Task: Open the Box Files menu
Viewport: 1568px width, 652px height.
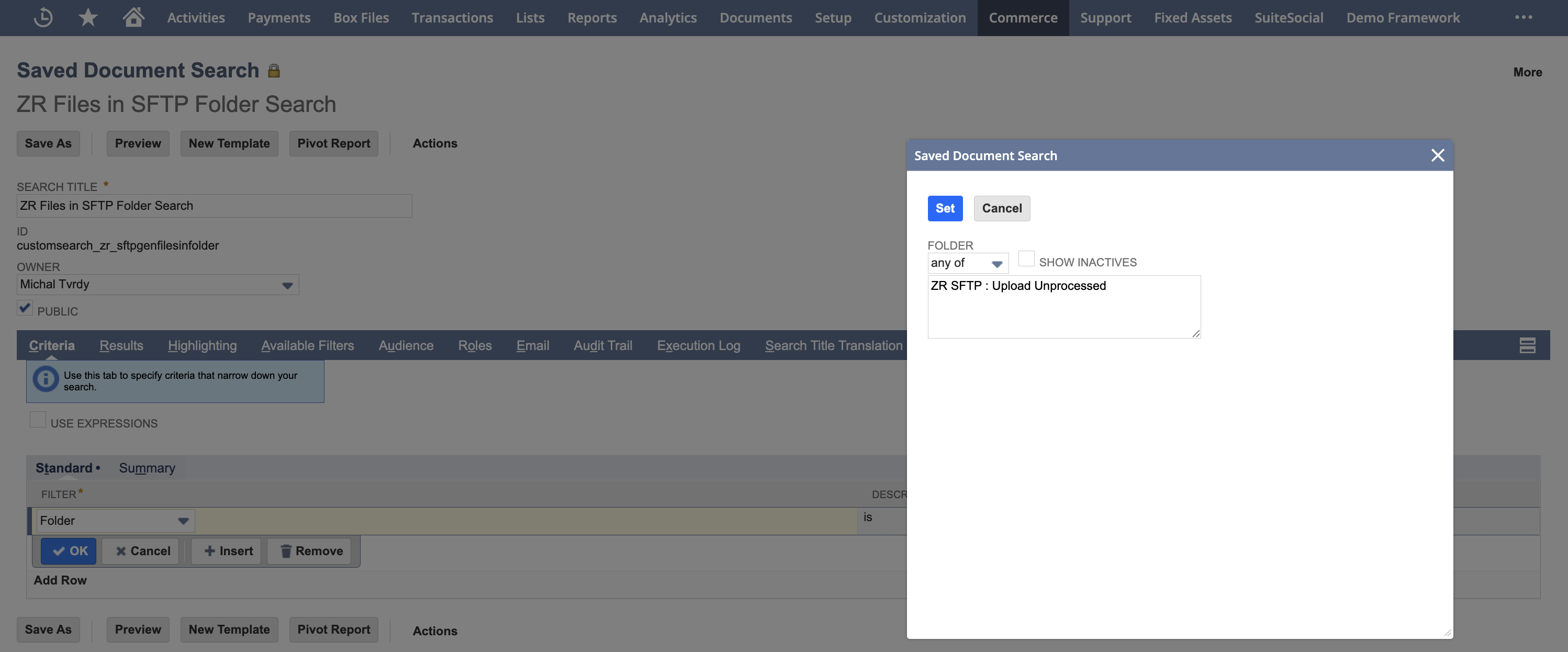Action: click(361, 18)
